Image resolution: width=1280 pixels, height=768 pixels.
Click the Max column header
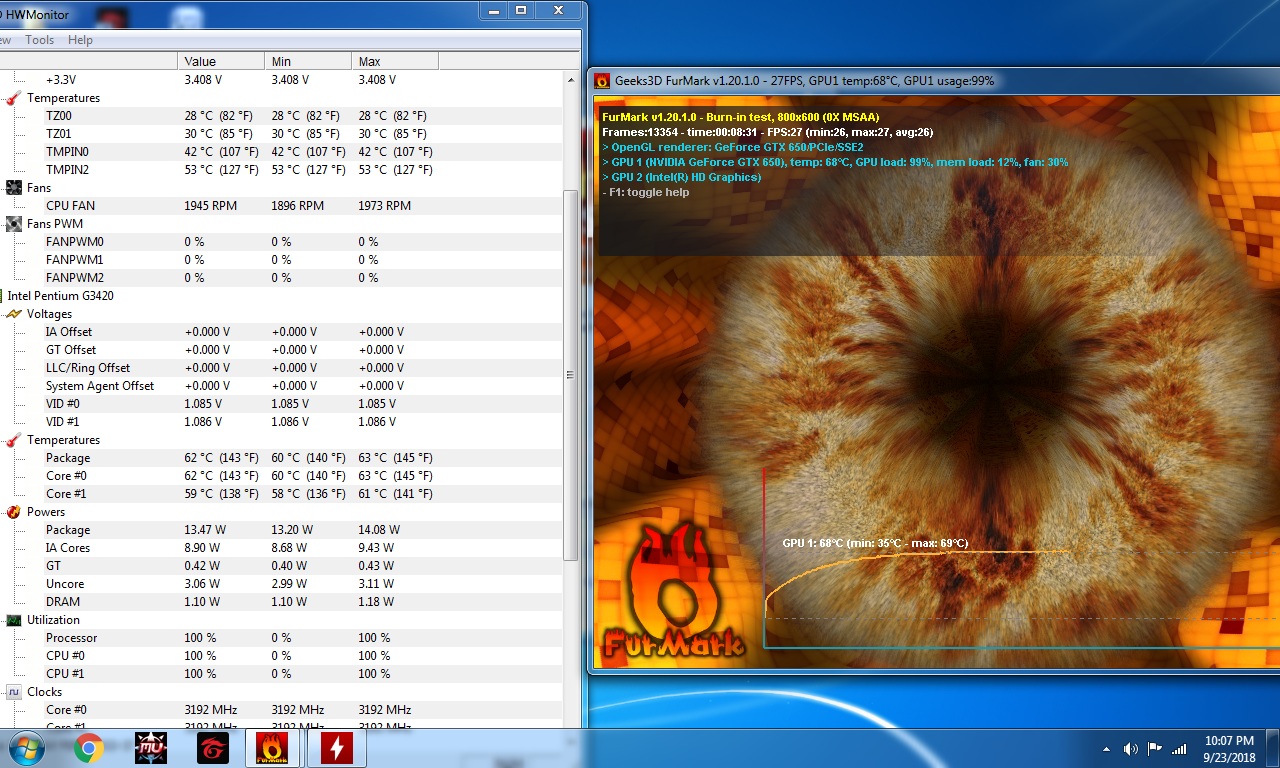[x=395, y=61]
